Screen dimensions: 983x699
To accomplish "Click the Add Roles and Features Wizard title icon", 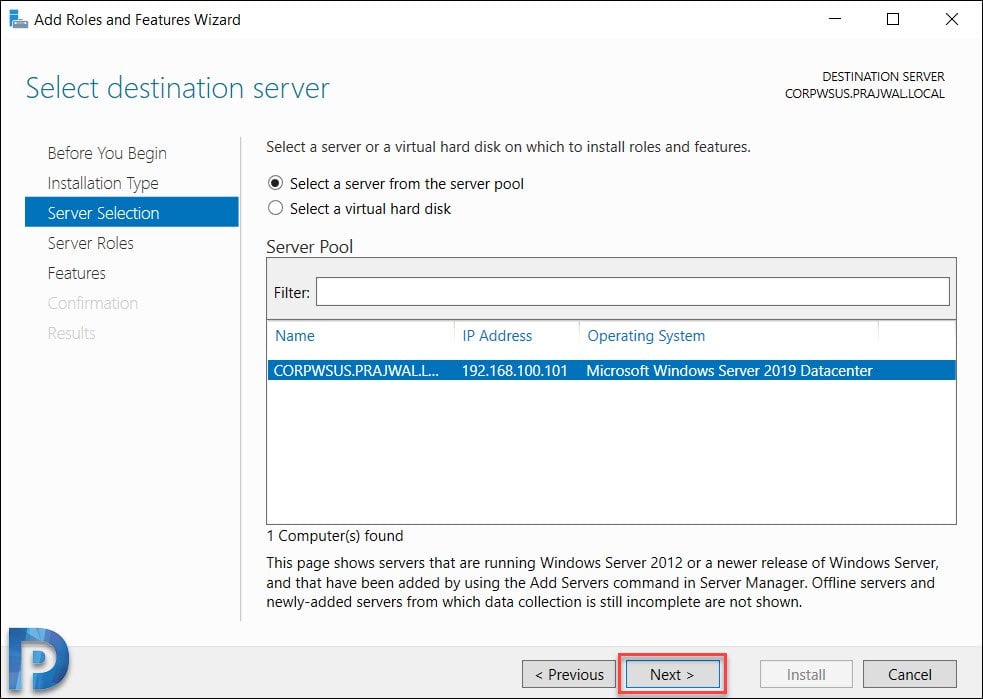I will click(18, 19).
